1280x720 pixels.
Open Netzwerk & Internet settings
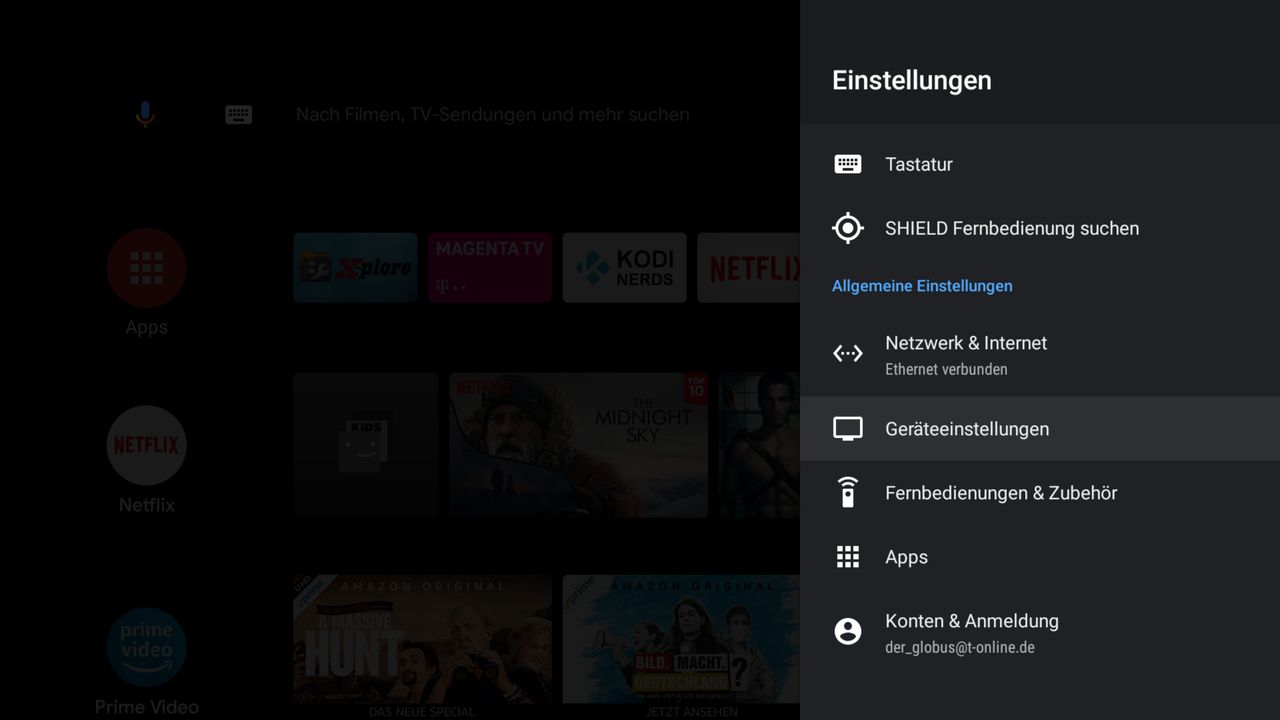[x=1040, y=354]
